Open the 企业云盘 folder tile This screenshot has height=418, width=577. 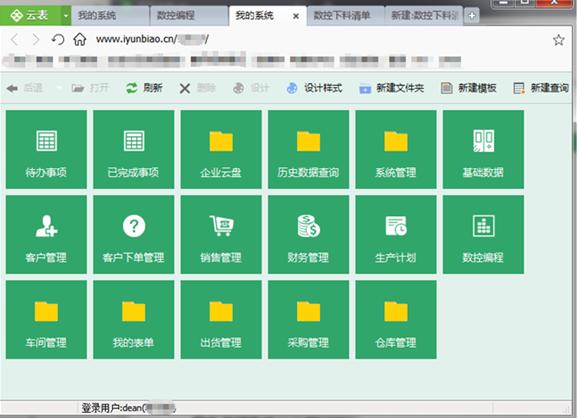tap(221, 149)
